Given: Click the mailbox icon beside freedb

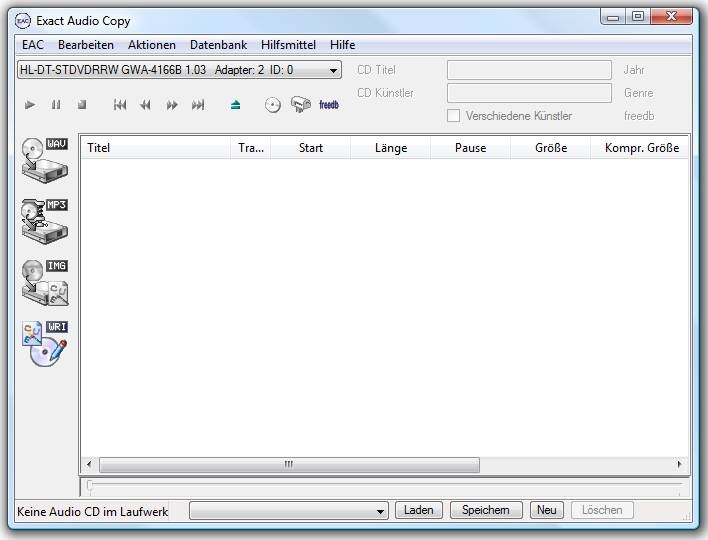Looking at the screenshot, I should coord(301,104).
